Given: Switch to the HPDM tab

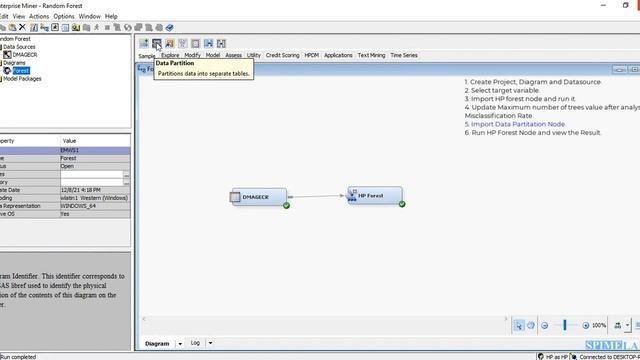Looking at the screenshot, I should (x=311, y=55).
